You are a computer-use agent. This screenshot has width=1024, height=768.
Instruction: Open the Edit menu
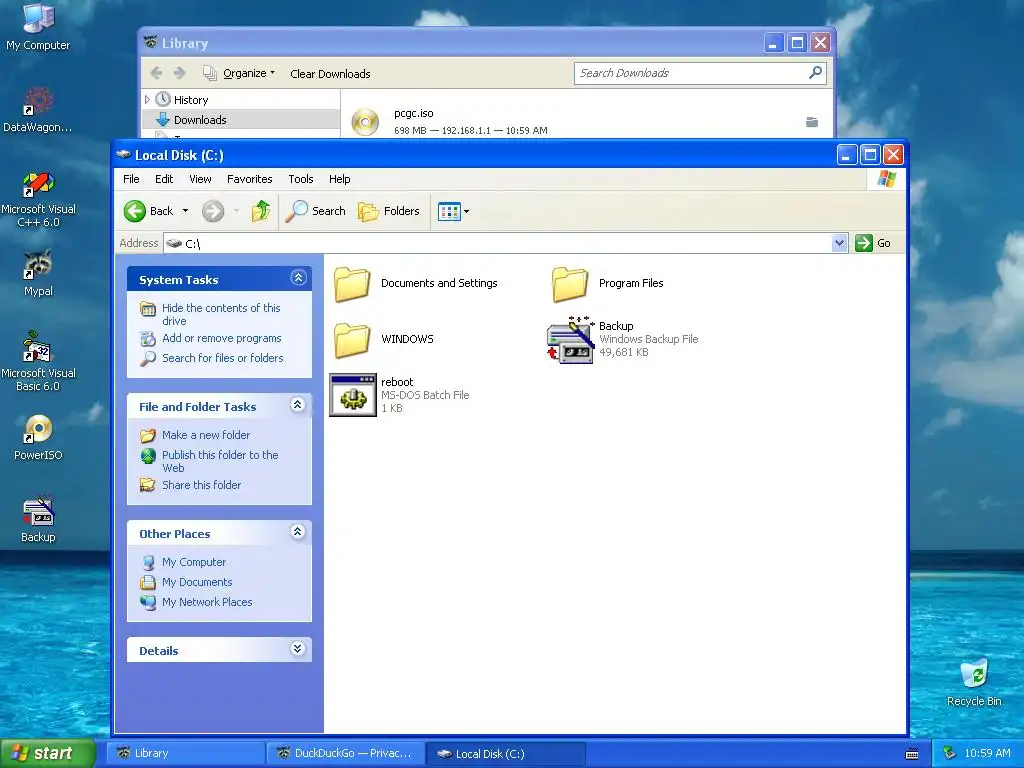164,179
